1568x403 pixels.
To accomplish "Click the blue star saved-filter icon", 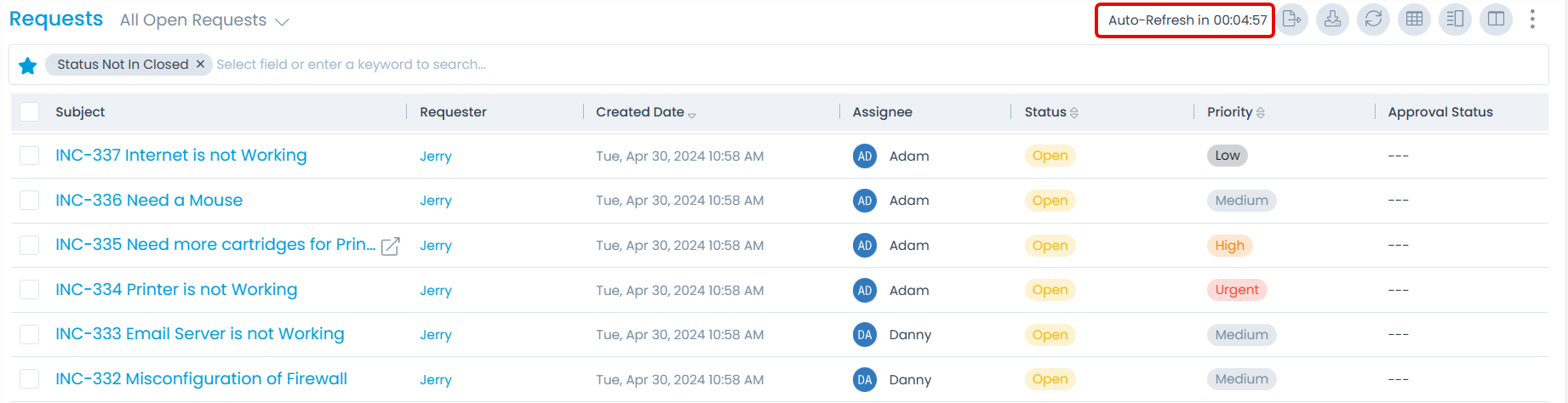I will (x=27, y=65).
